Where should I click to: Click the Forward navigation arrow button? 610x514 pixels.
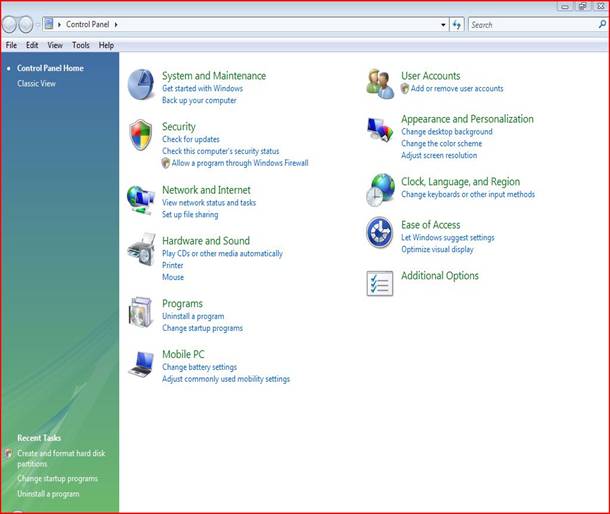(x=26, y=25)
